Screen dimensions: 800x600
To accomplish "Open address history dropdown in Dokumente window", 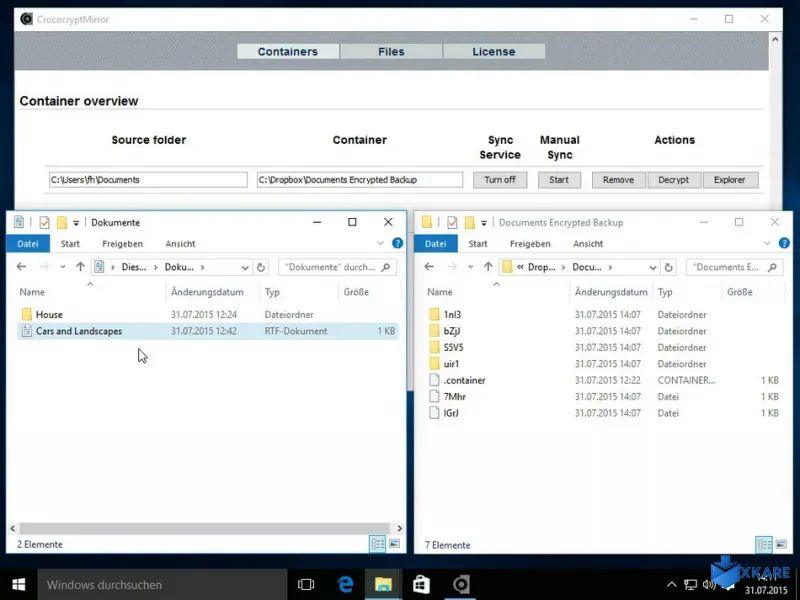I will pos(245,267).
